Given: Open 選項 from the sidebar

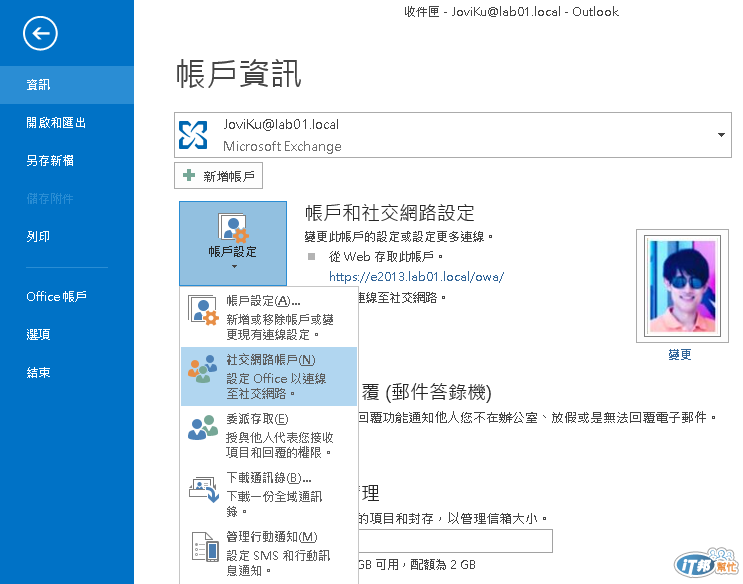Looking at the screenshot, I should pyautogui.click(x=67, y=335).
